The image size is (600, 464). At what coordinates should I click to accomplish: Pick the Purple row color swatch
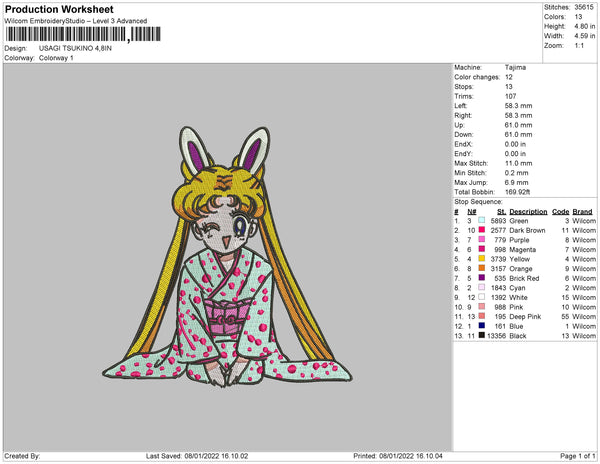pos(481,239)
